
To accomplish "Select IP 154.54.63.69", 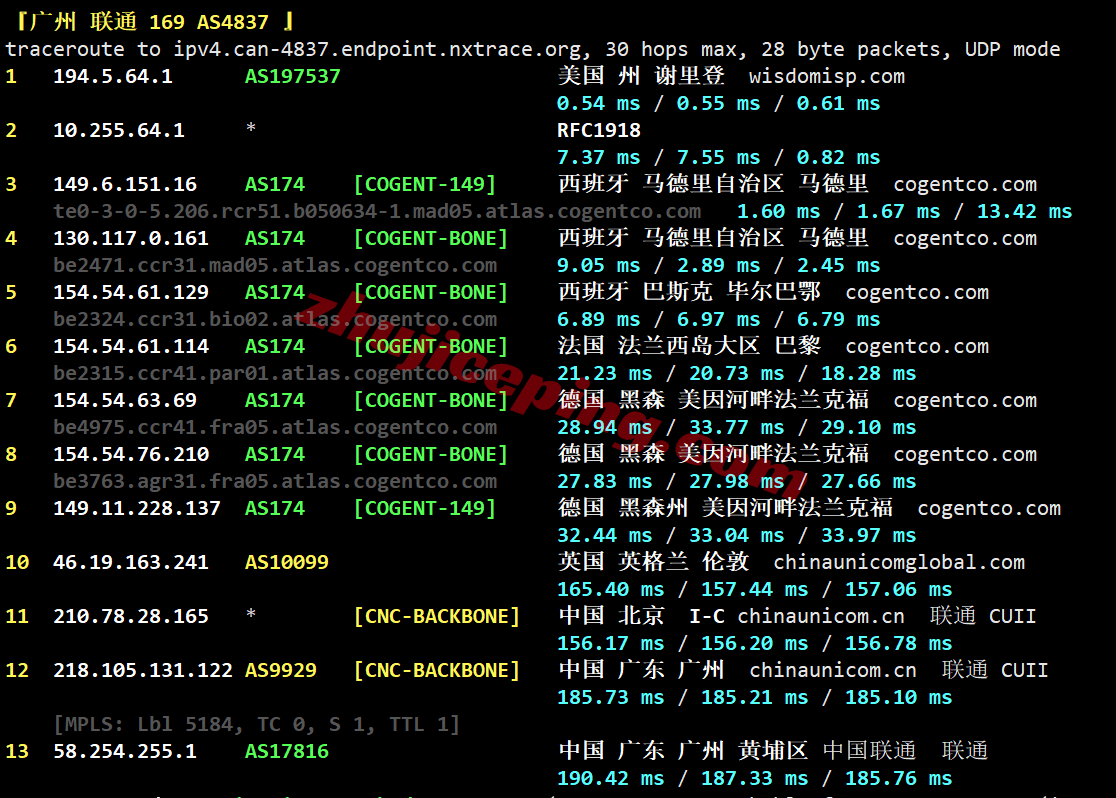I will click(125, 401).
